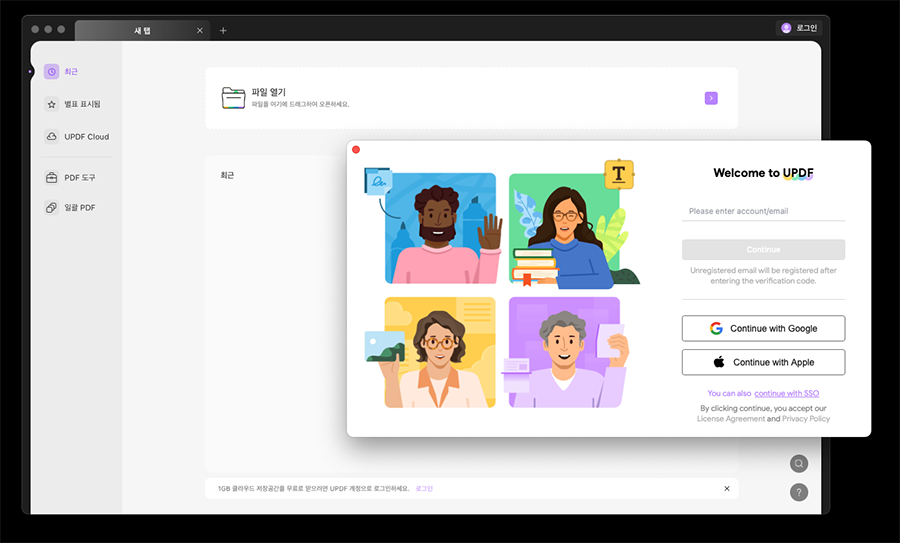Click the open file folder icon
Viewport: 900px width, 543px height.
click(233, 98)
